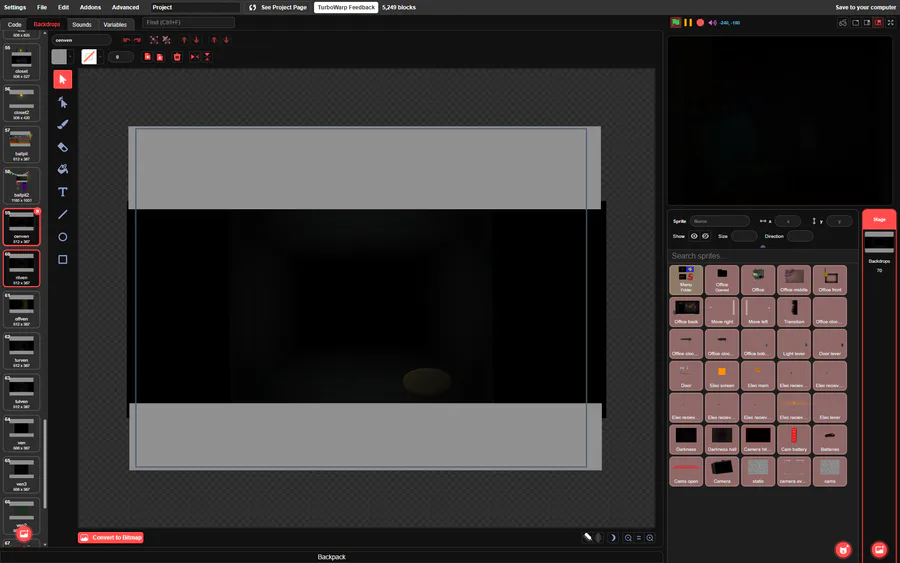Screen dimensions: 900x563
Task: Click the Ungroup objects icon
Action: pyautogui.click(x=166, y=40)
